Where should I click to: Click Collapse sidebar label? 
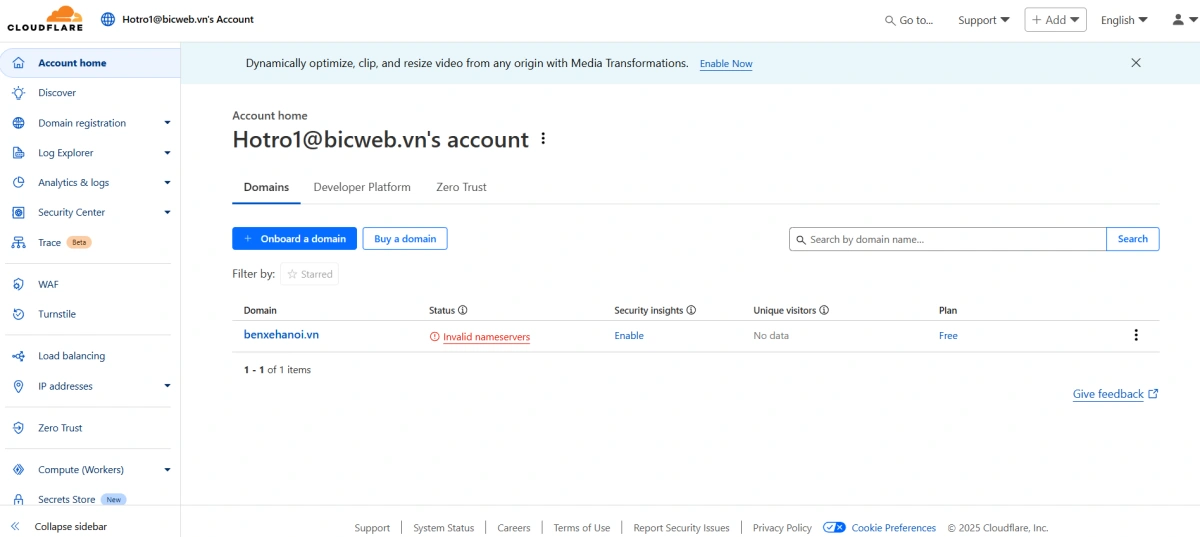click(x=71, y=527)
